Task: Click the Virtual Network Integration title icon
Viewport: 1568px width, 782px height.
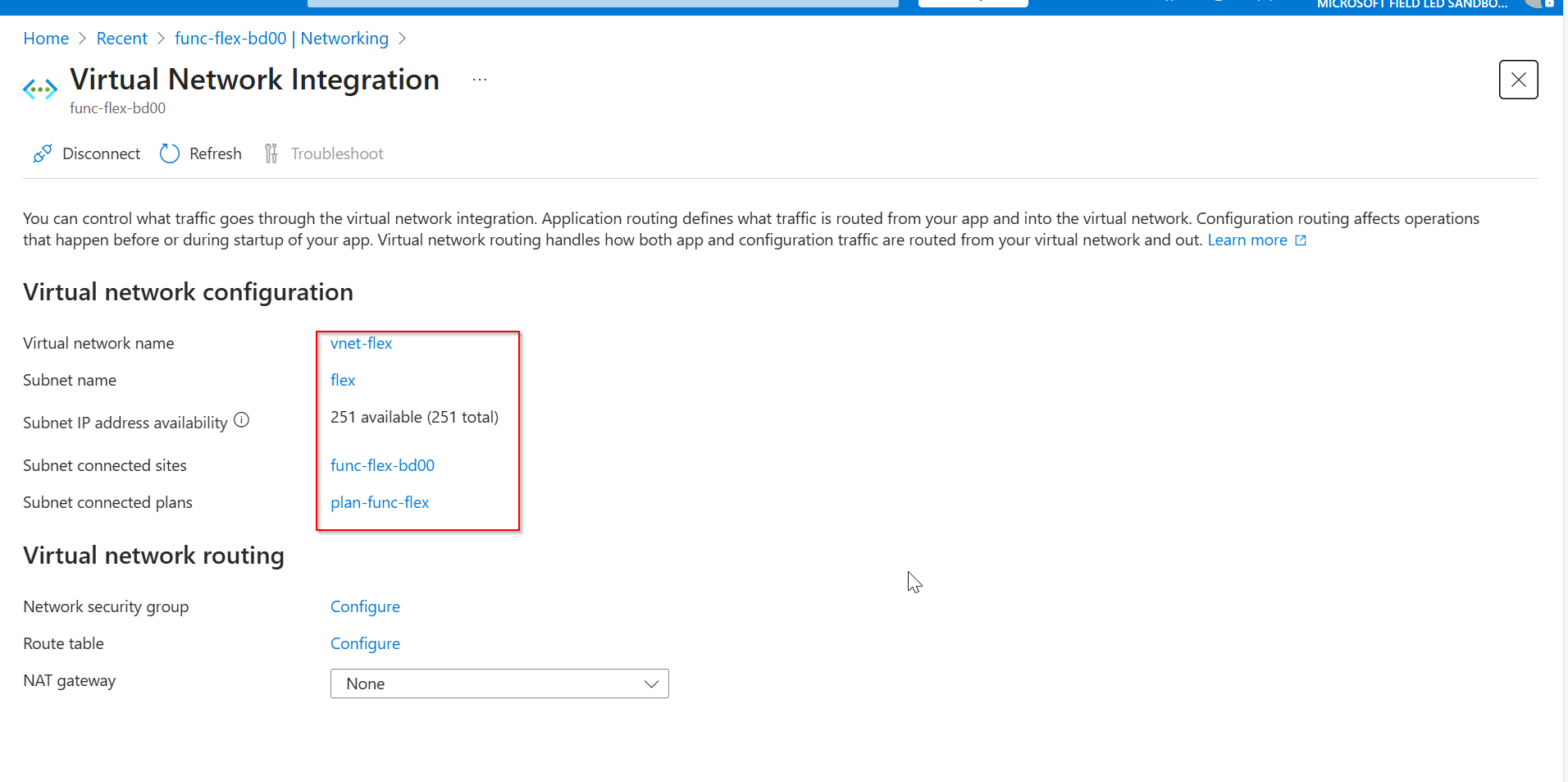Action: [x=40, y=89]
